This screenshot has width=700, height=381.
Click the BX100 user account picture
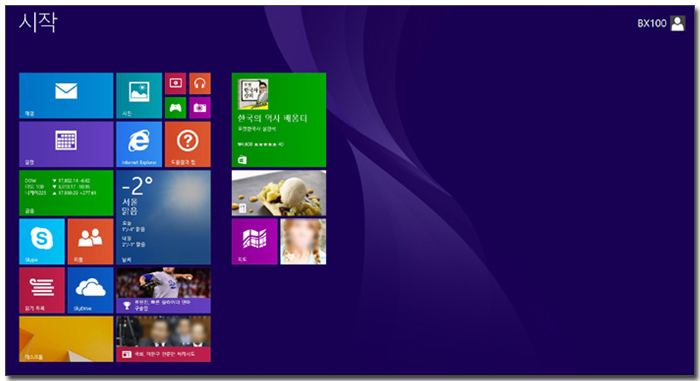click(678, 23)
